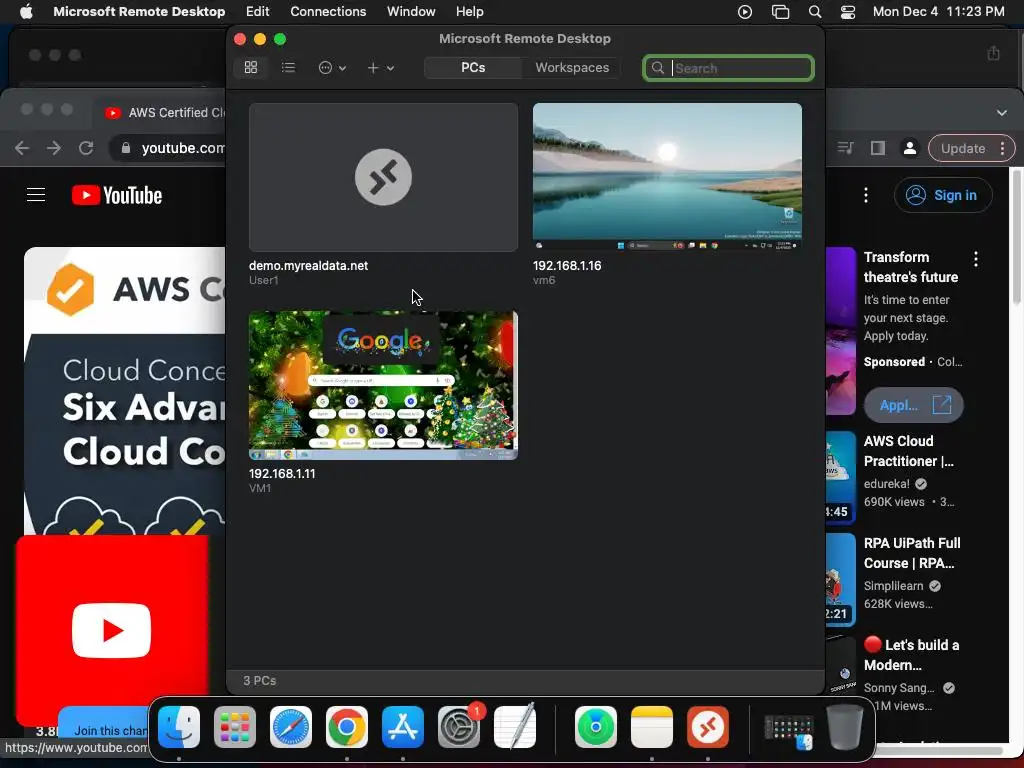Image resolution: width=1024 pixels, height=768 pixels.
Task: Open RPA UiPath Full Course video
Action: [912, 552]
